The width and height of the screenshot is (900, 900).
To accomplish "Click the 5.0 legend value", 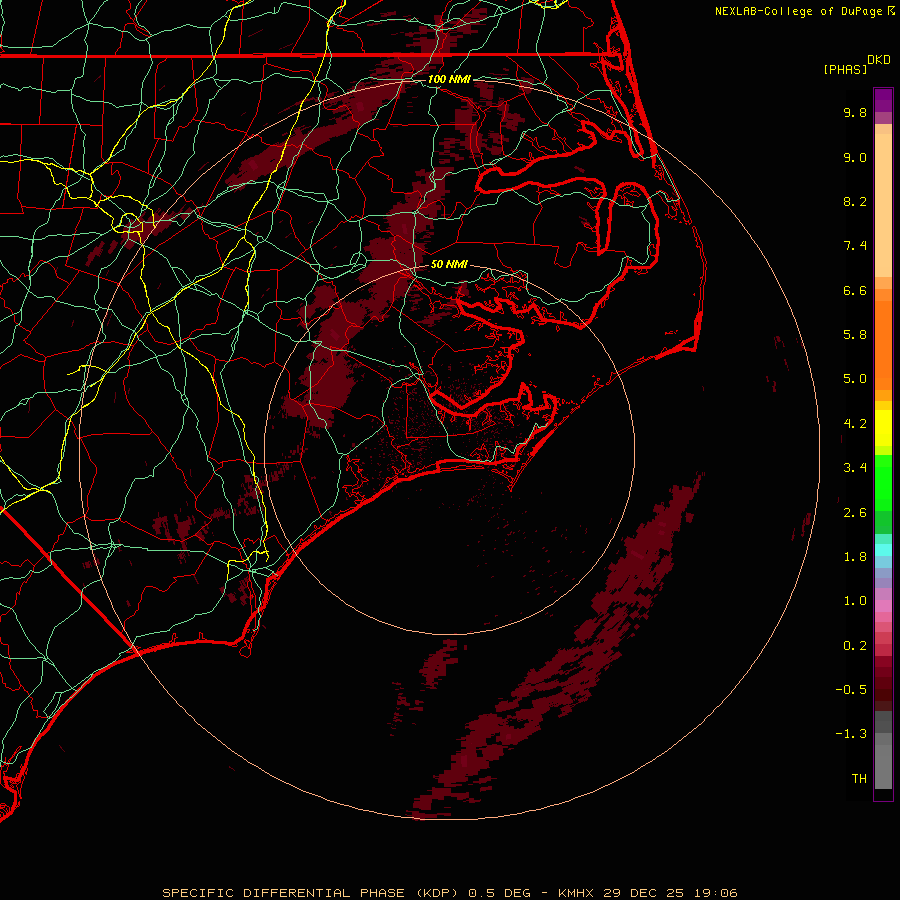I will tap(855, 379).
